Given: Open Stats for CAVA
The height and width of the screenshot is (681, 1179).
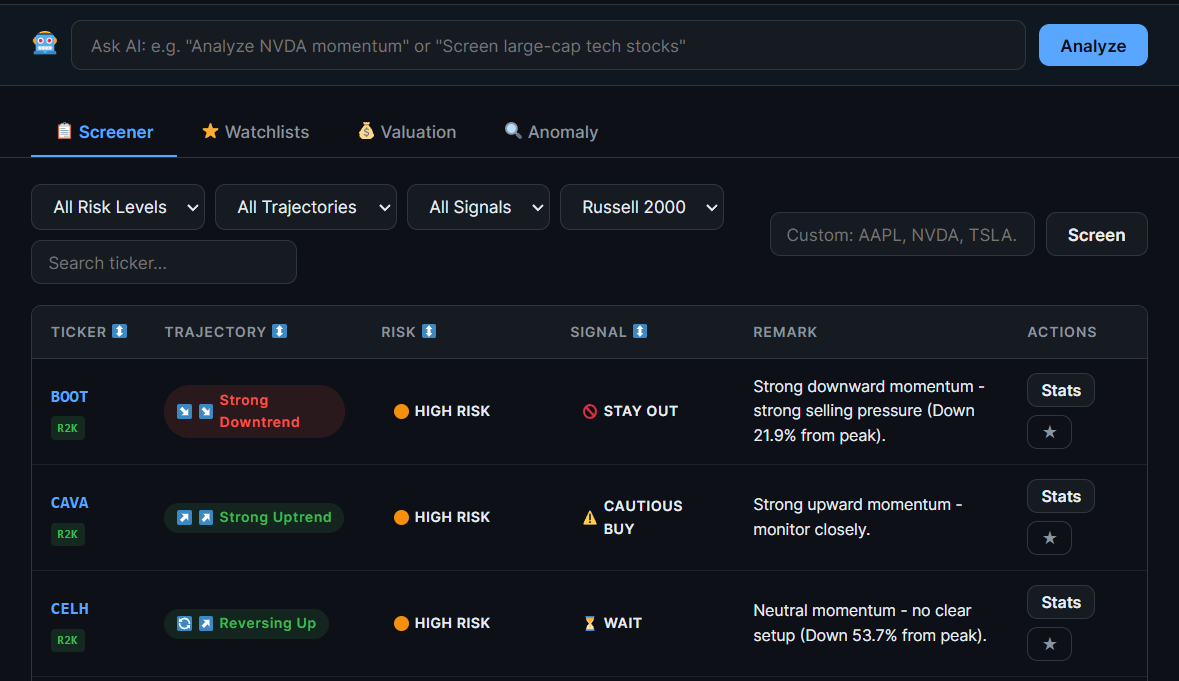Looking at the screenshot, I should (x=1061, y=496).
